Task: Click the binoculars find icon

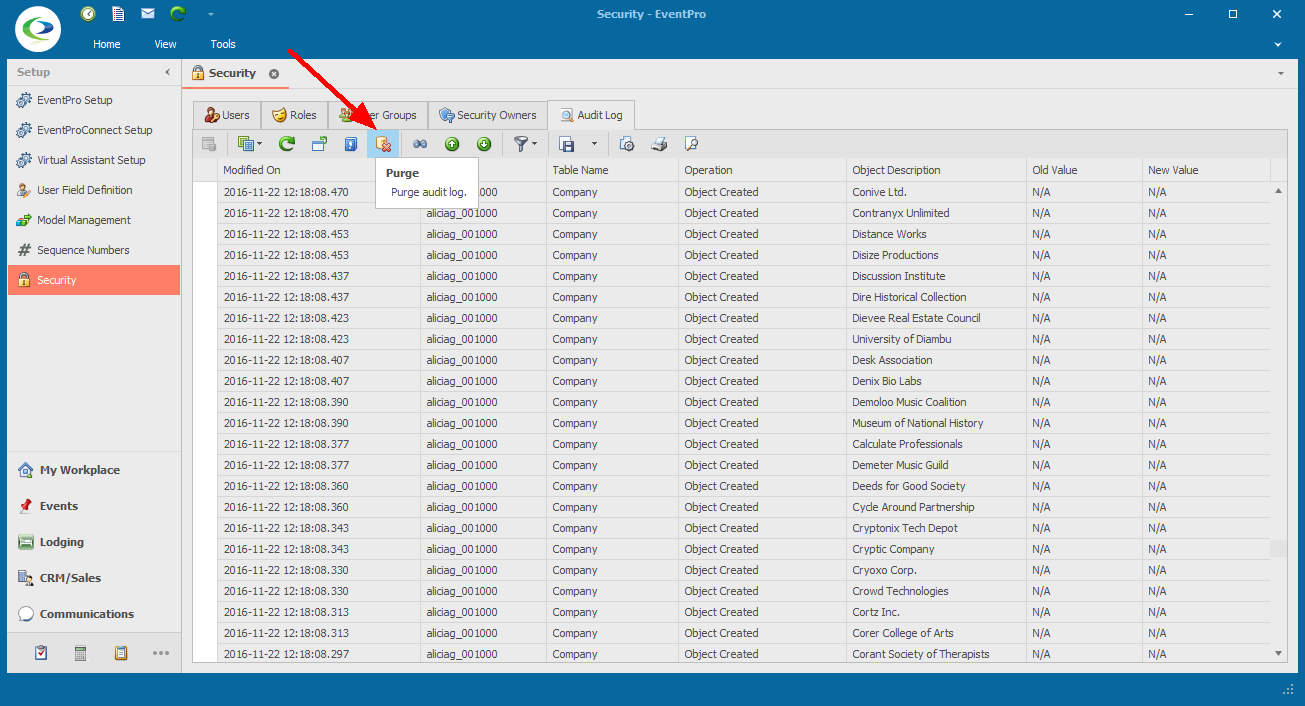Action: click(420, 144)
